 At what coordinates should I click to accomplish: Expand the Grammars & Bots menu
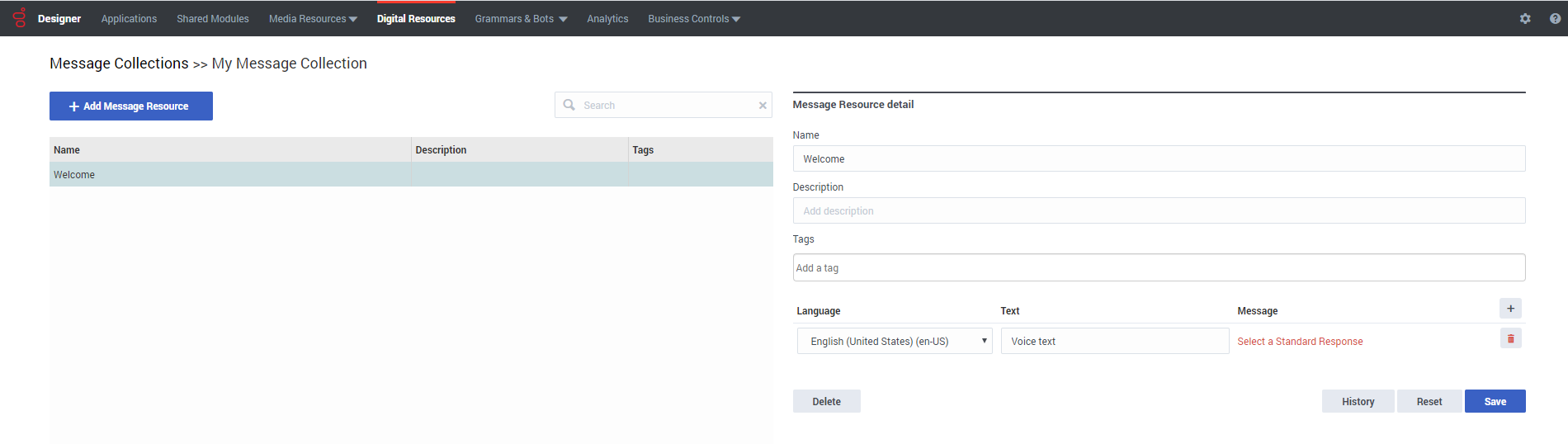pos(521,19)
